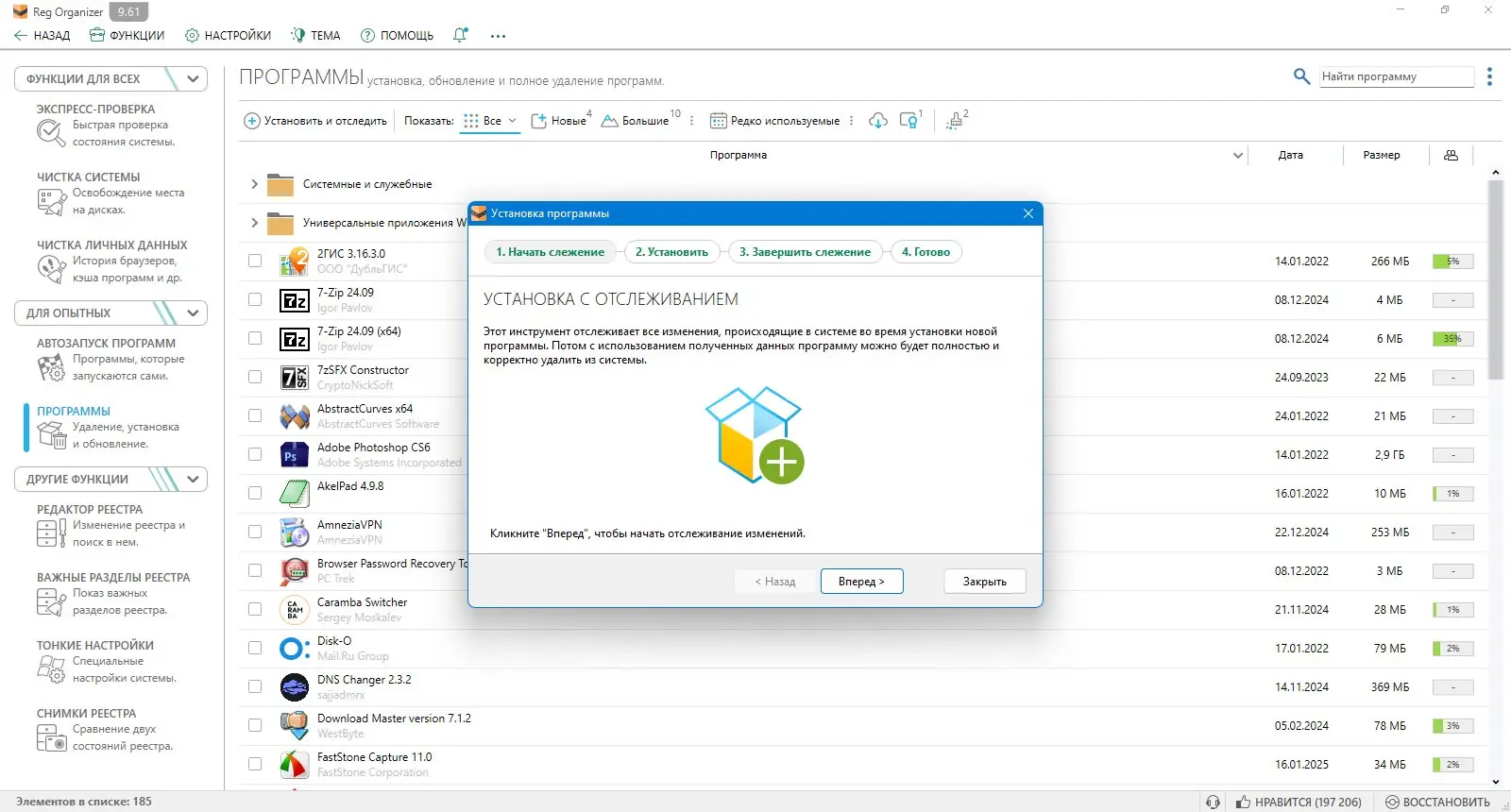
Task: Click the 3% usage bar for Download Master
Action: tap(1452, 726)
